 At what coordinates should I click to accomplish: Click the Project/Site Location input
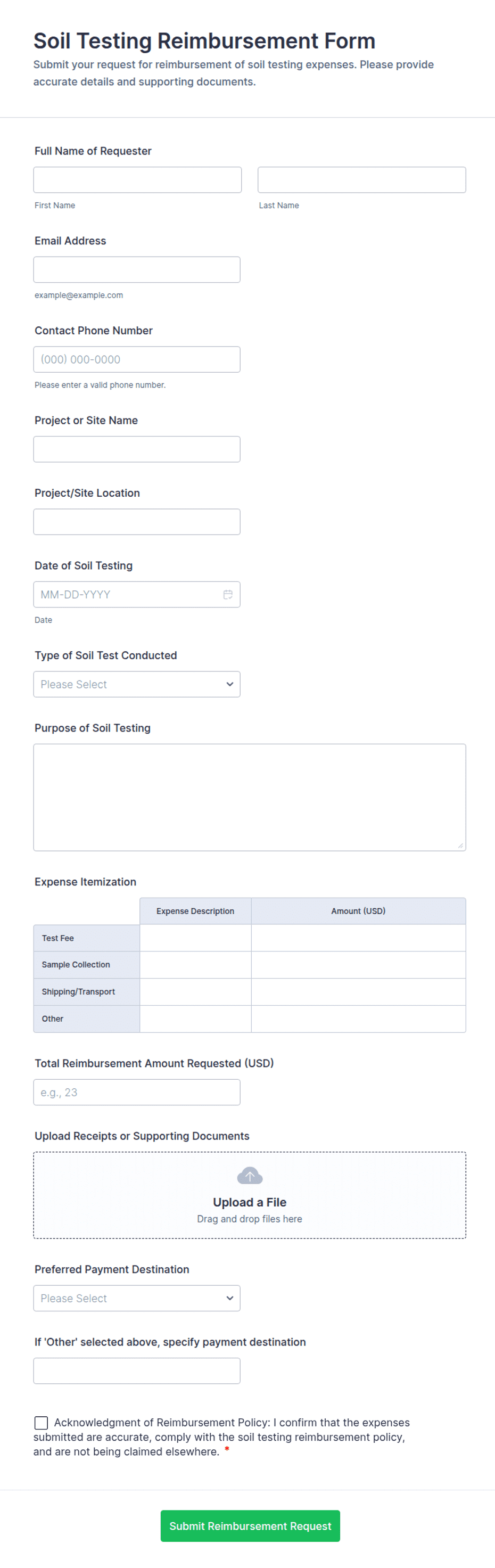pos(137,522)
